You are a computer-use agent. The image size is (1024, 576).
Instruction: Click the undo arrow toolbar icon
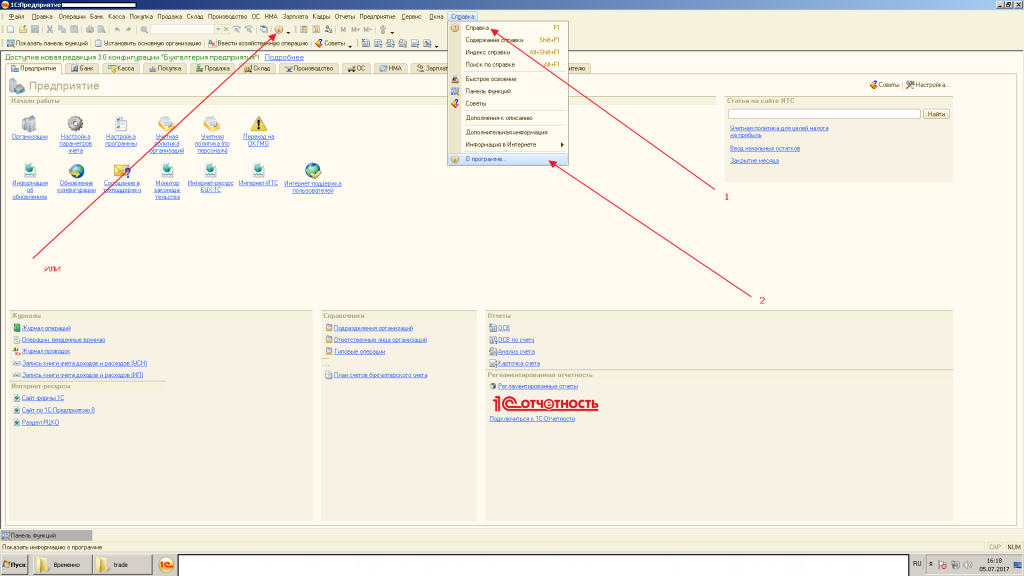[x=117, y=29]
